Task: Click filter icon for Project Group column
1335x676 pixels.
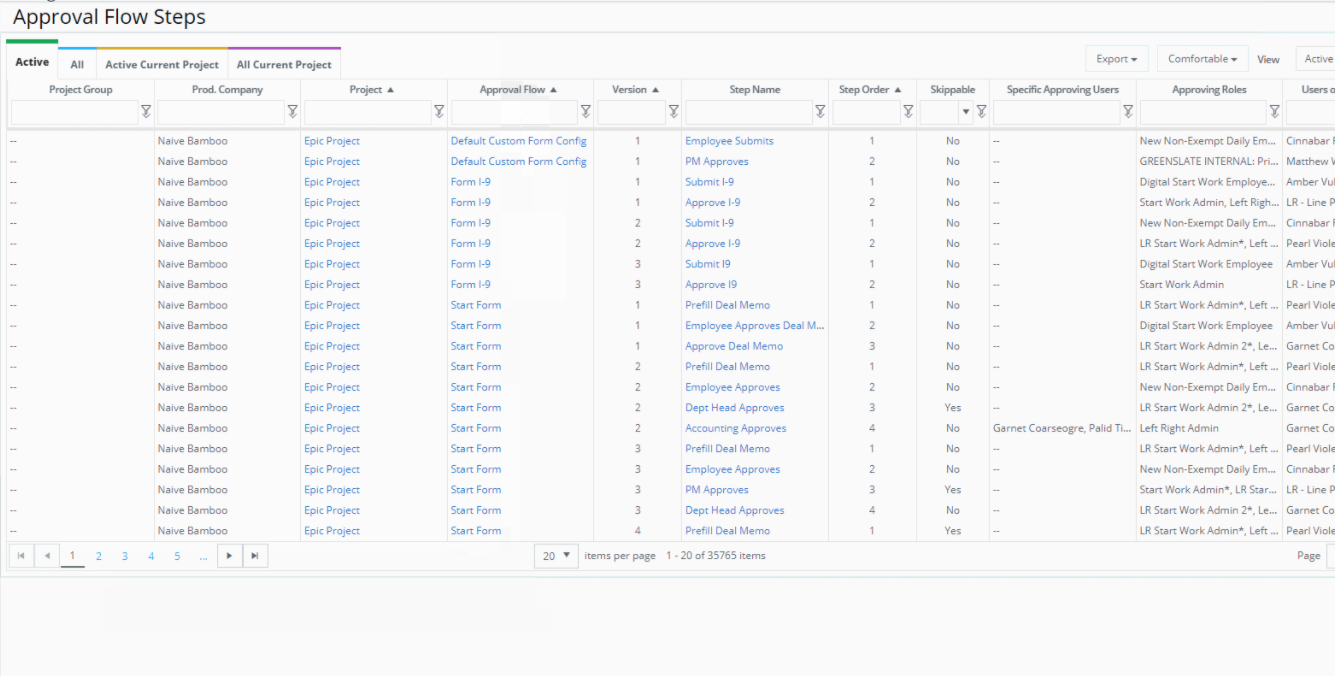Action: (x=146, y=112)
